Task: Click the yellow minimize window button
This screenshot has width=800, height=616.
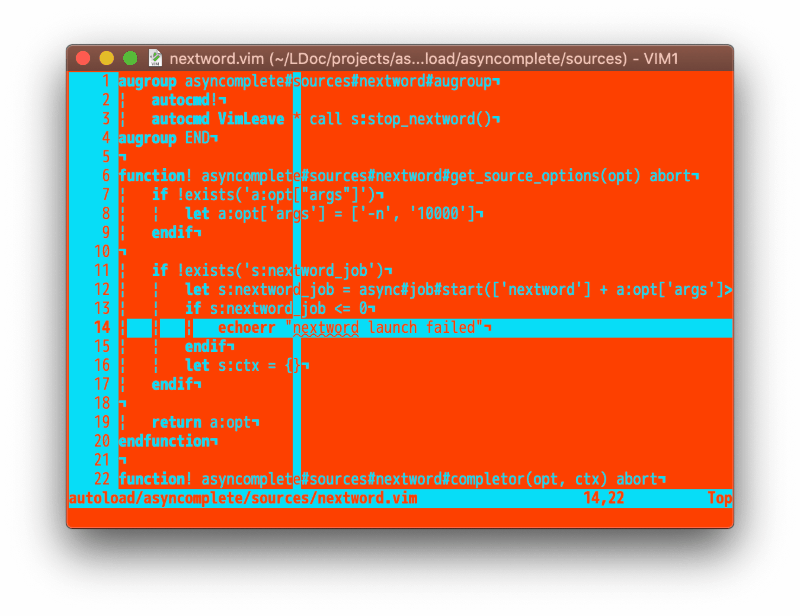Action: tap(107, 58)
